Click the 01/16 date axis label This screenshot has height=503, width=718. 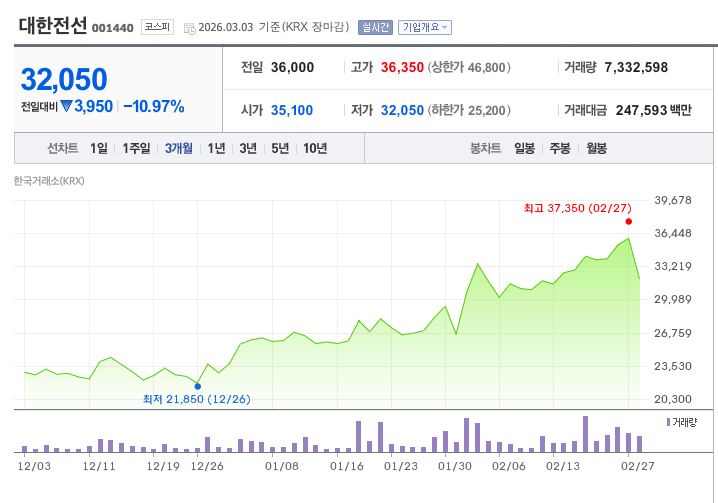coord(347,466)
